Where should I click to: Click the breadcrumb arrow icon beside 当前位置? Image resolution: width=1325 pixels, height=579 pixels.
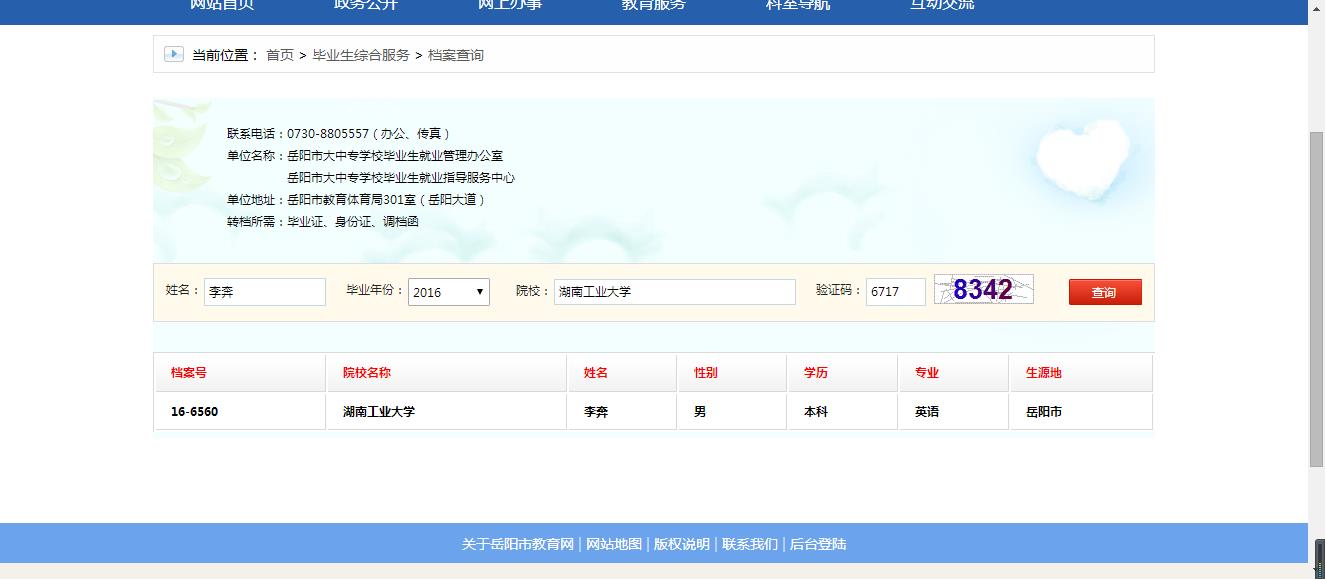coord(174,54)
